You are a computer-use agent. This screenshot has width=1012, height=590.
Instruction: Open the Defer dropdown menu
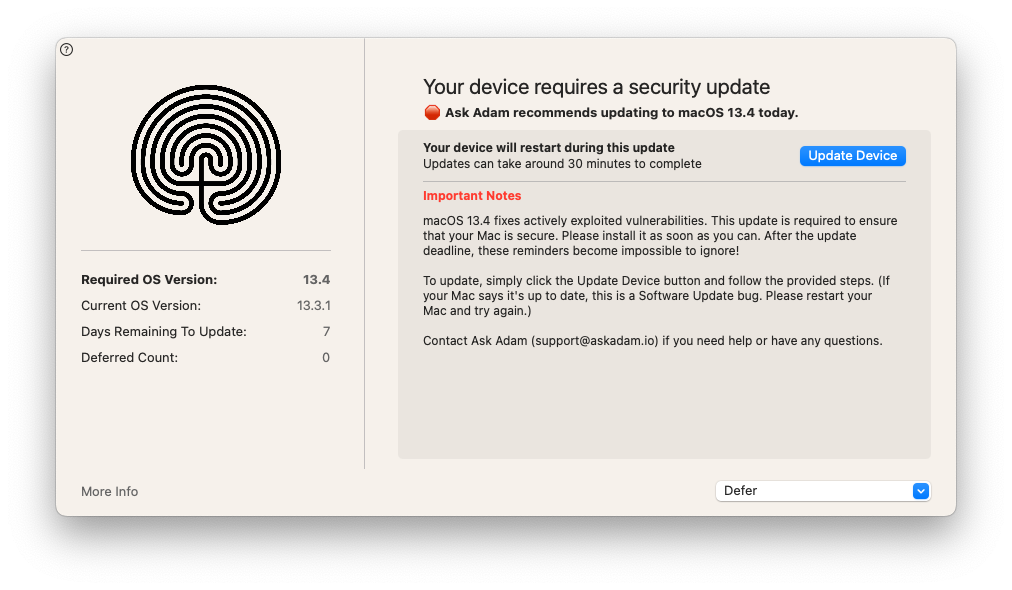click(823, 491)
